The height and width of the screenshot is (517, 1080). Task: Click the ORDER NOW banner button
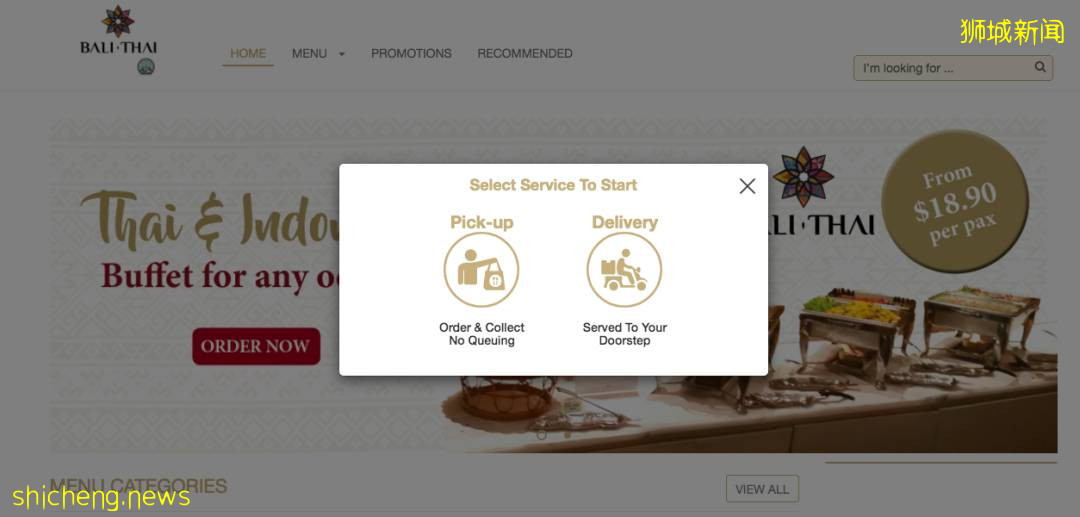click(256, 346)
